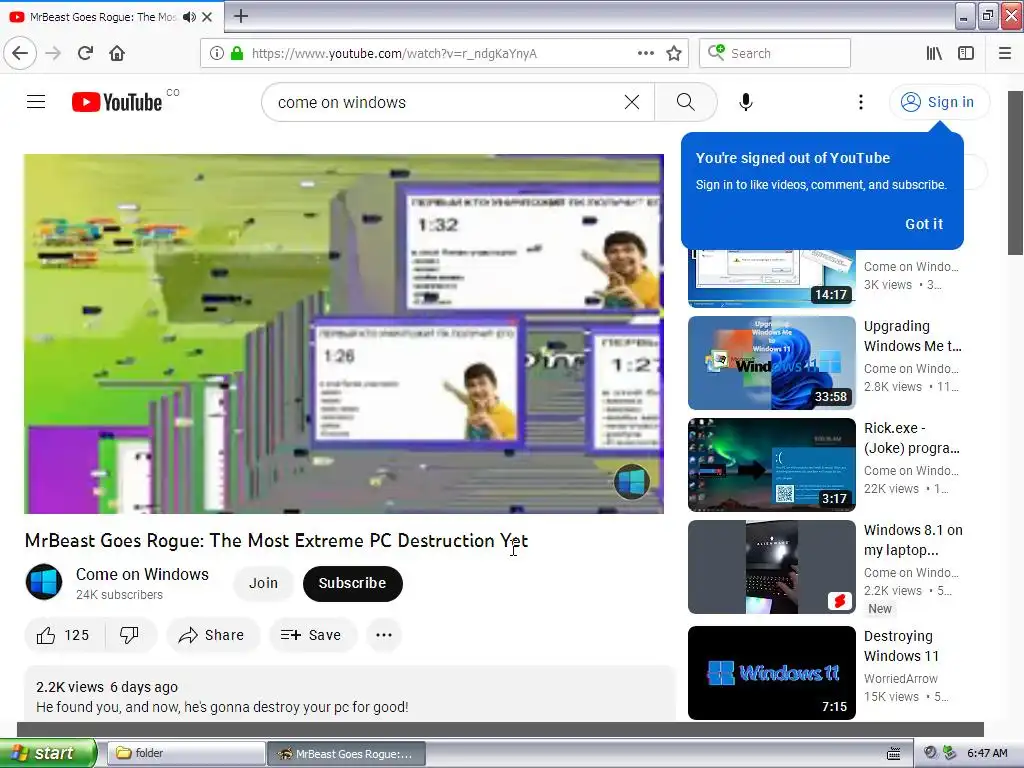Viewport: 1024px width, 768px height.
Task: Open the browser Library icon
Action: [934, 53]
